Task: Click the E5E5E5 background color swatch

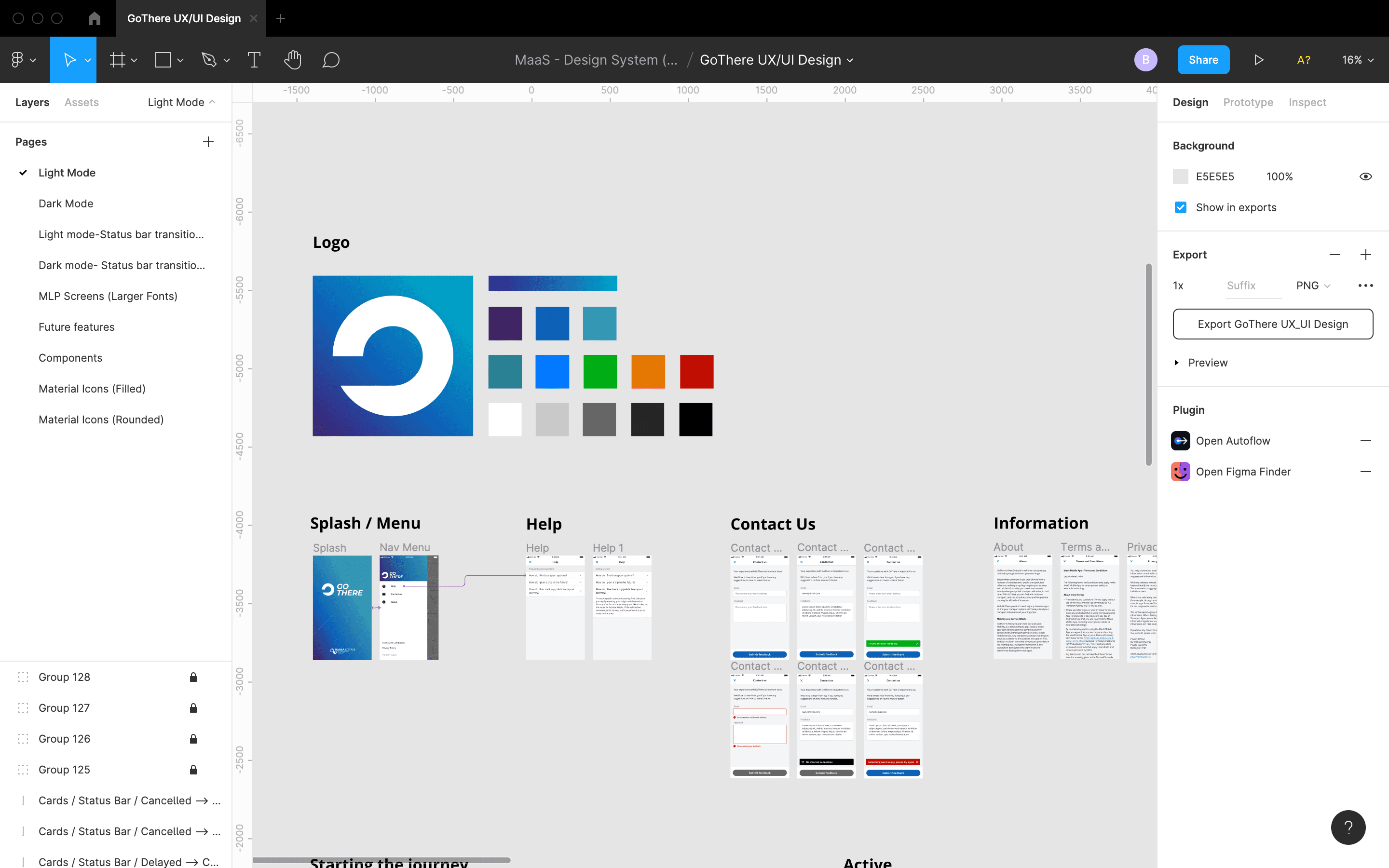Action: point(1180,177)
